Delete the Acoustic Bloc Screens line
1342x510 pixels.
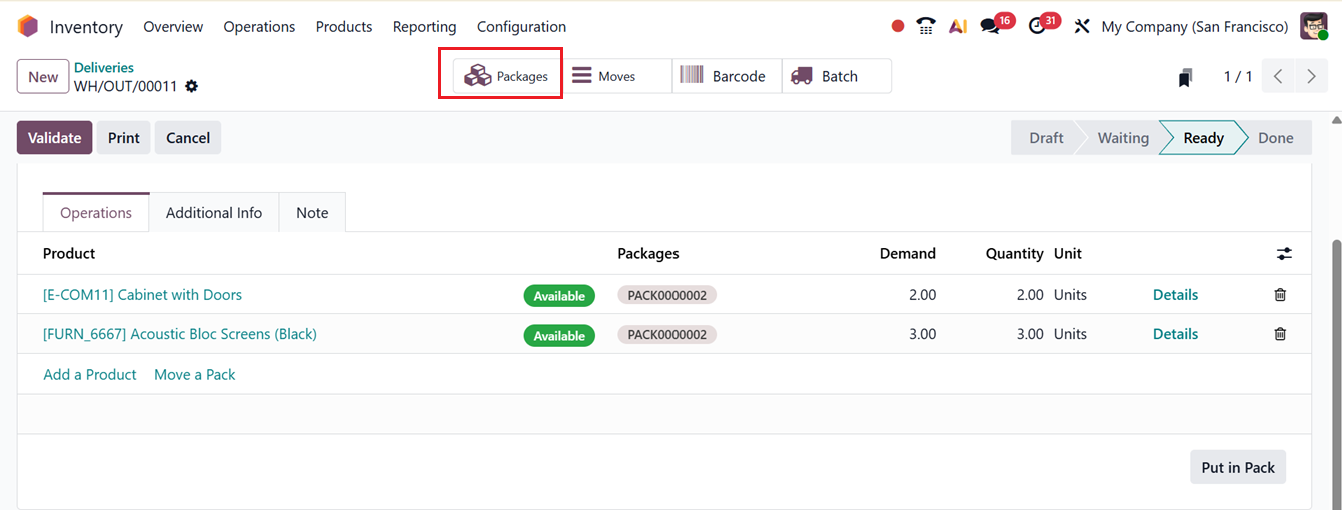coord(1280,334)
